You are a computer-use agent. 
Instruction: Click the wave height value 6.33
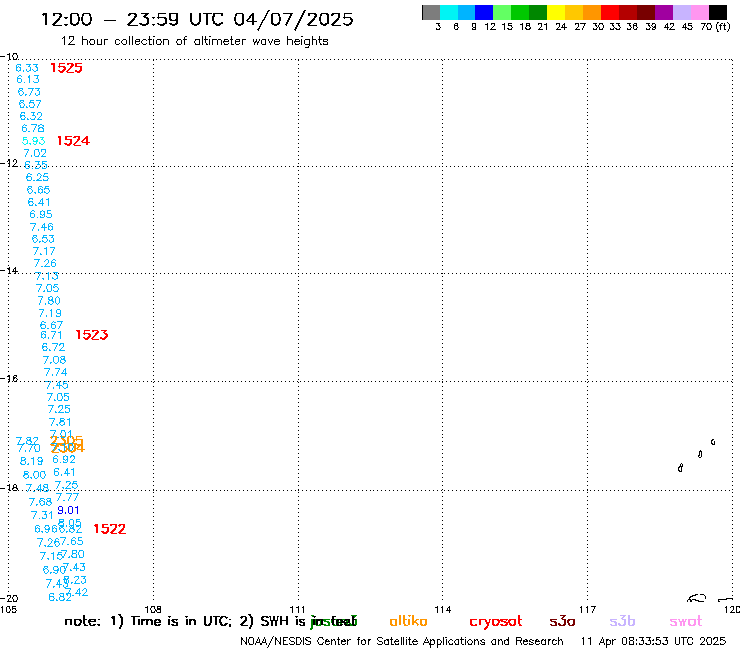click(27, 68)
